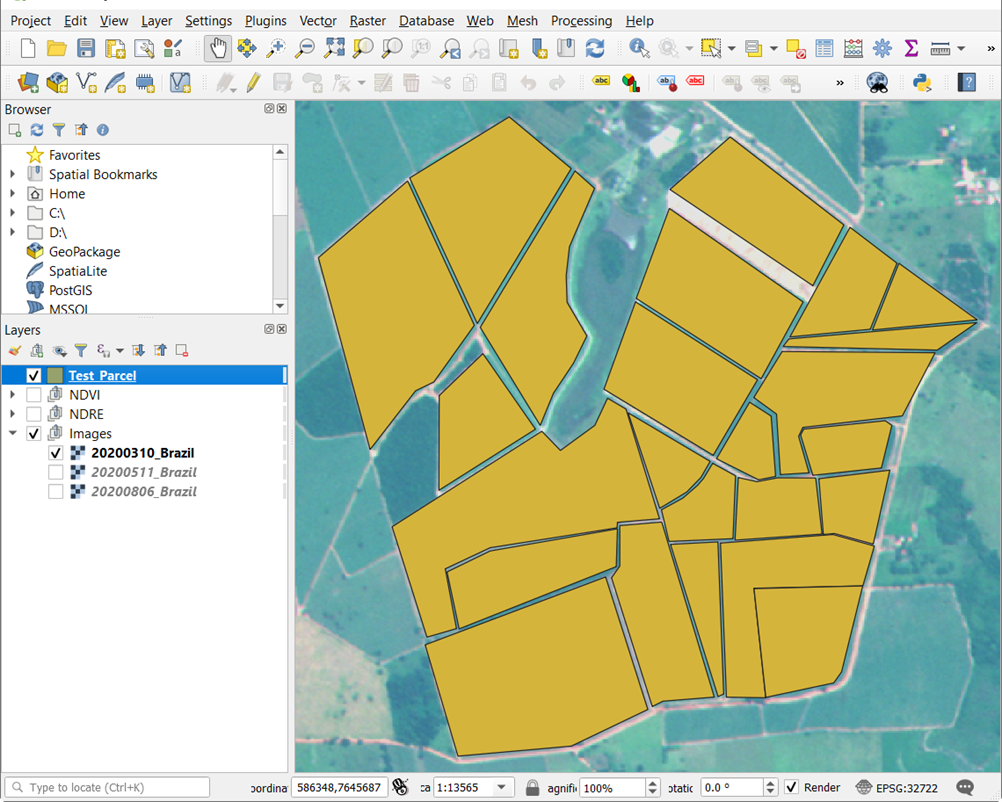Viewport: 1002px width, 802px height.
Task: Click Show Statistical Summary sigma icon
Action: 911,48
